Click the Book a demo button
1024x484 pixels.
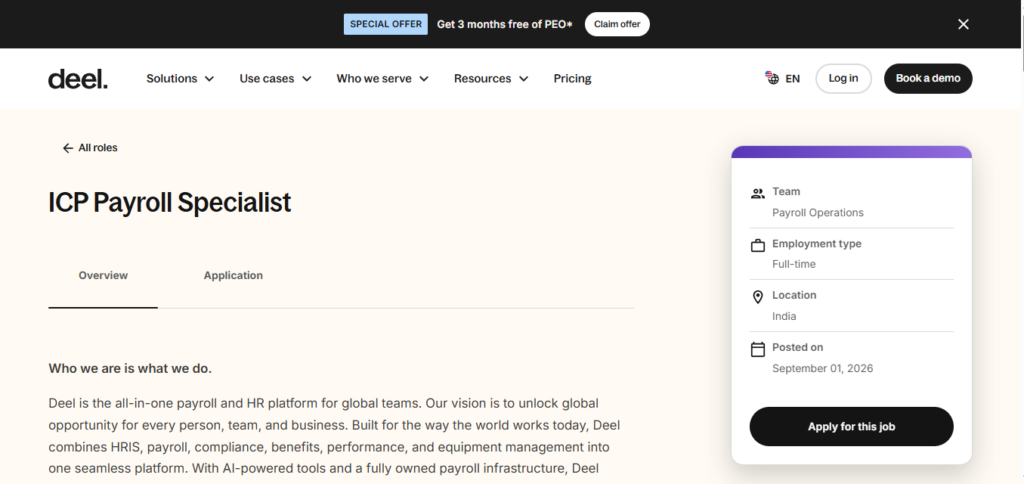[x=928, y=78]
